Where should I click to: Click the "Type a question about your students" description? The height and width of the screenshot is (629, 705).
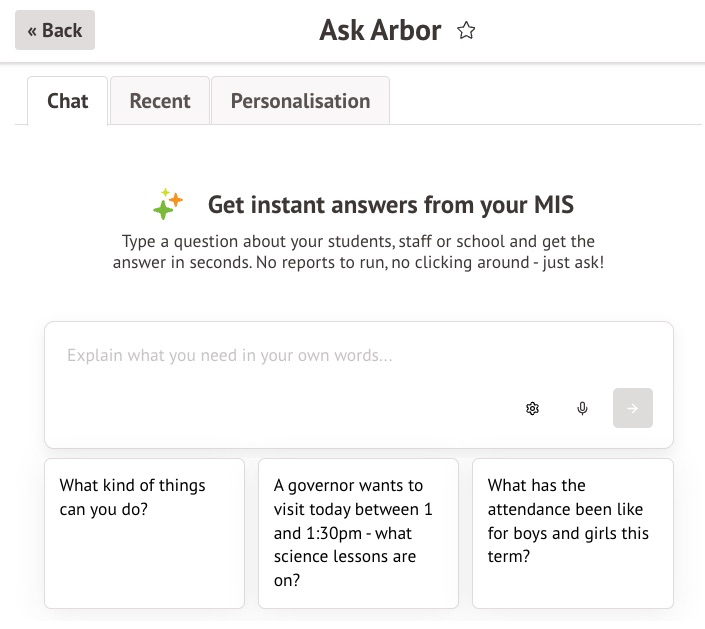coord(358,242)
